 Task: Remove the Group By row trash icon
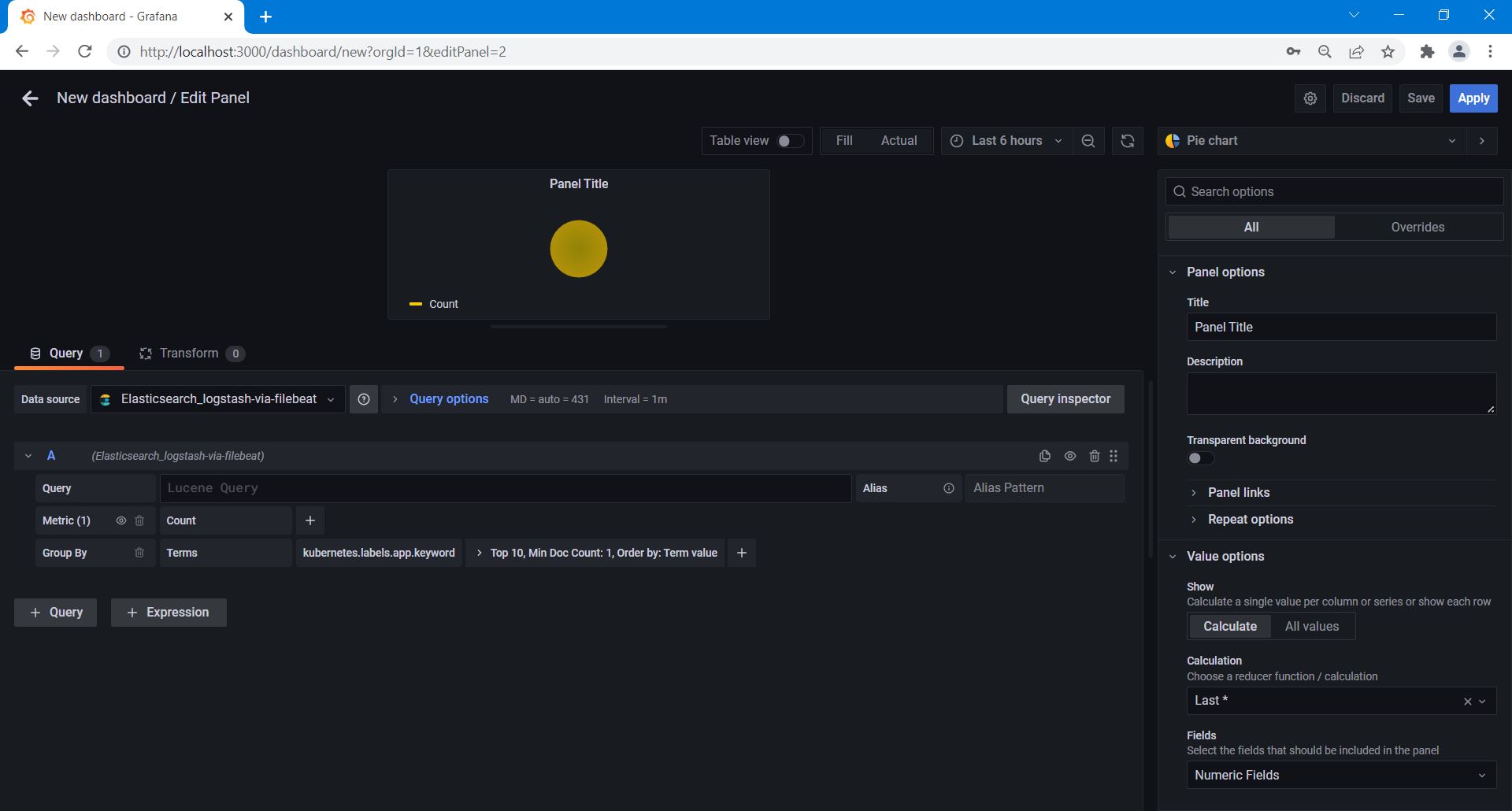139,553
